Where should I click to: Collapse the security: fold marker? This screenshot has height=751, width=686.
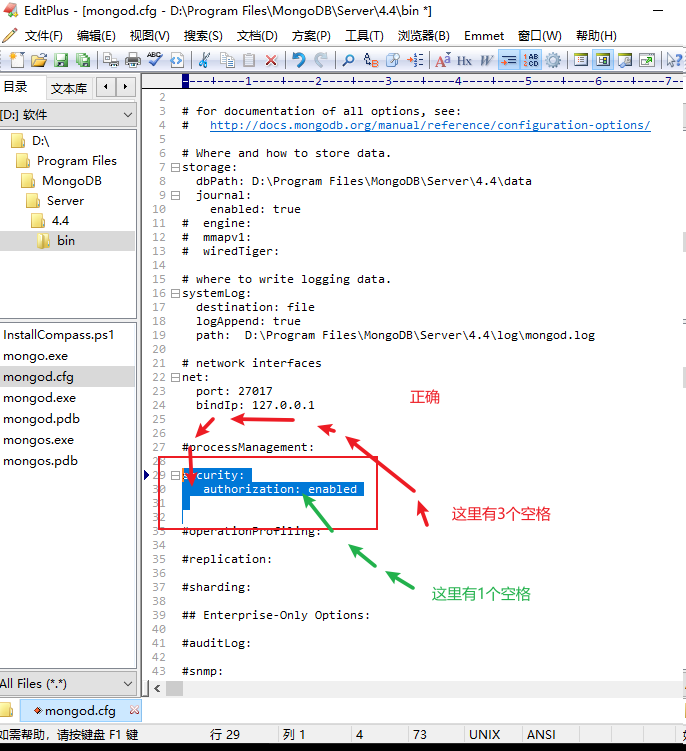pyautogui.click(x=175, y=475)
